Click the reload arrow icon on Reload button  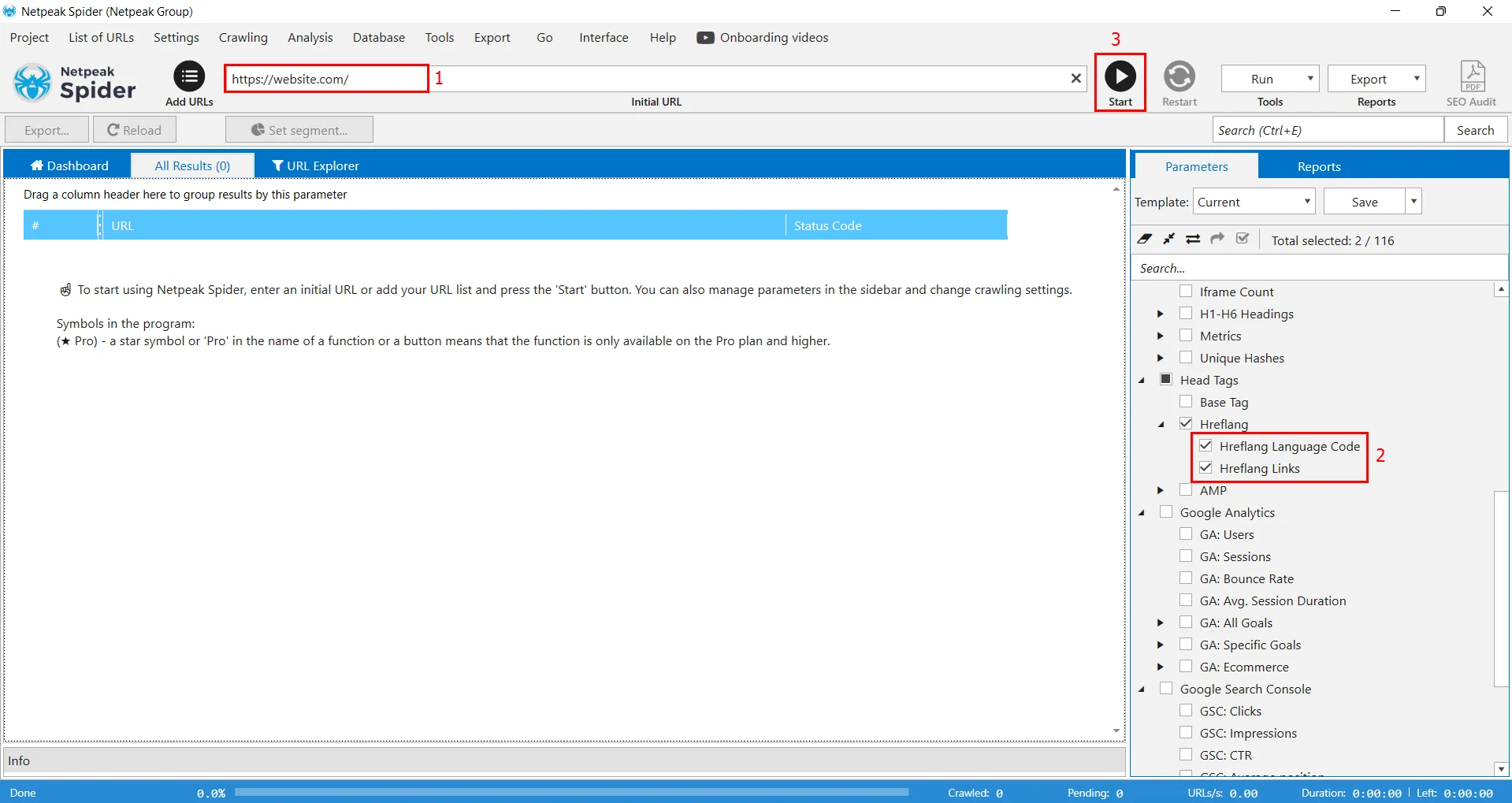click(113, 130)
